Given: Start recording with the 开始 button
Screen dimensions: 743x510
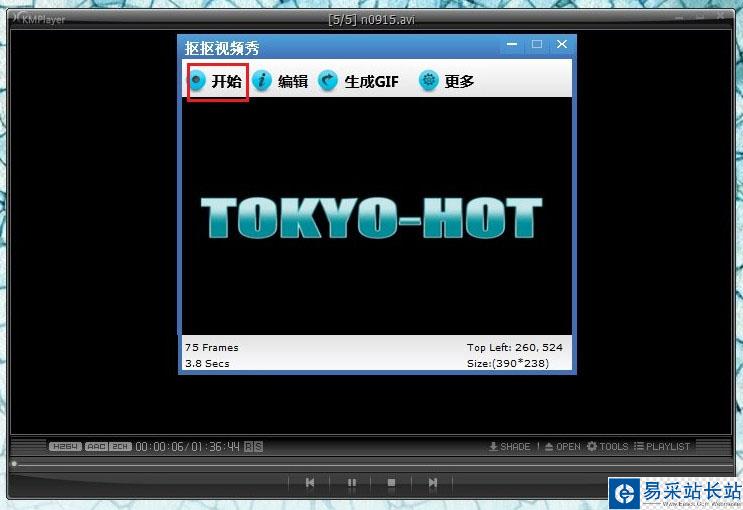Looking at the screenshot, I should pos(216,81).
